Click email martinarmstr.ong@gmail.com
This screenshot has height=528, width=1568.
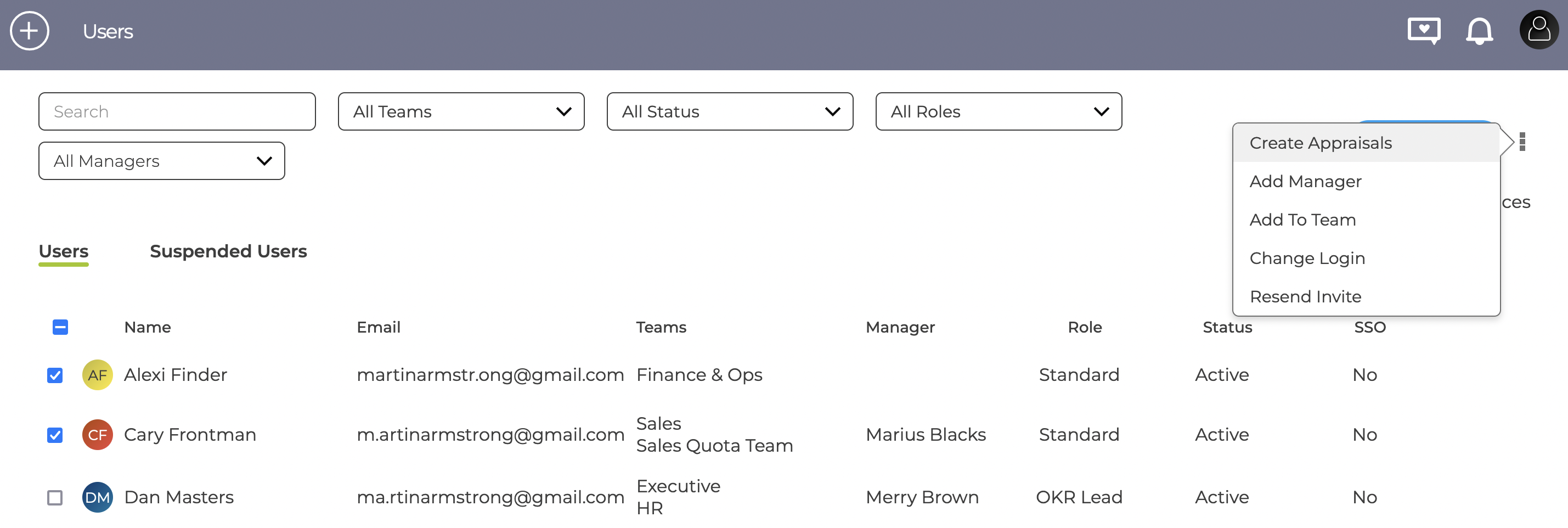pos(490,375)
